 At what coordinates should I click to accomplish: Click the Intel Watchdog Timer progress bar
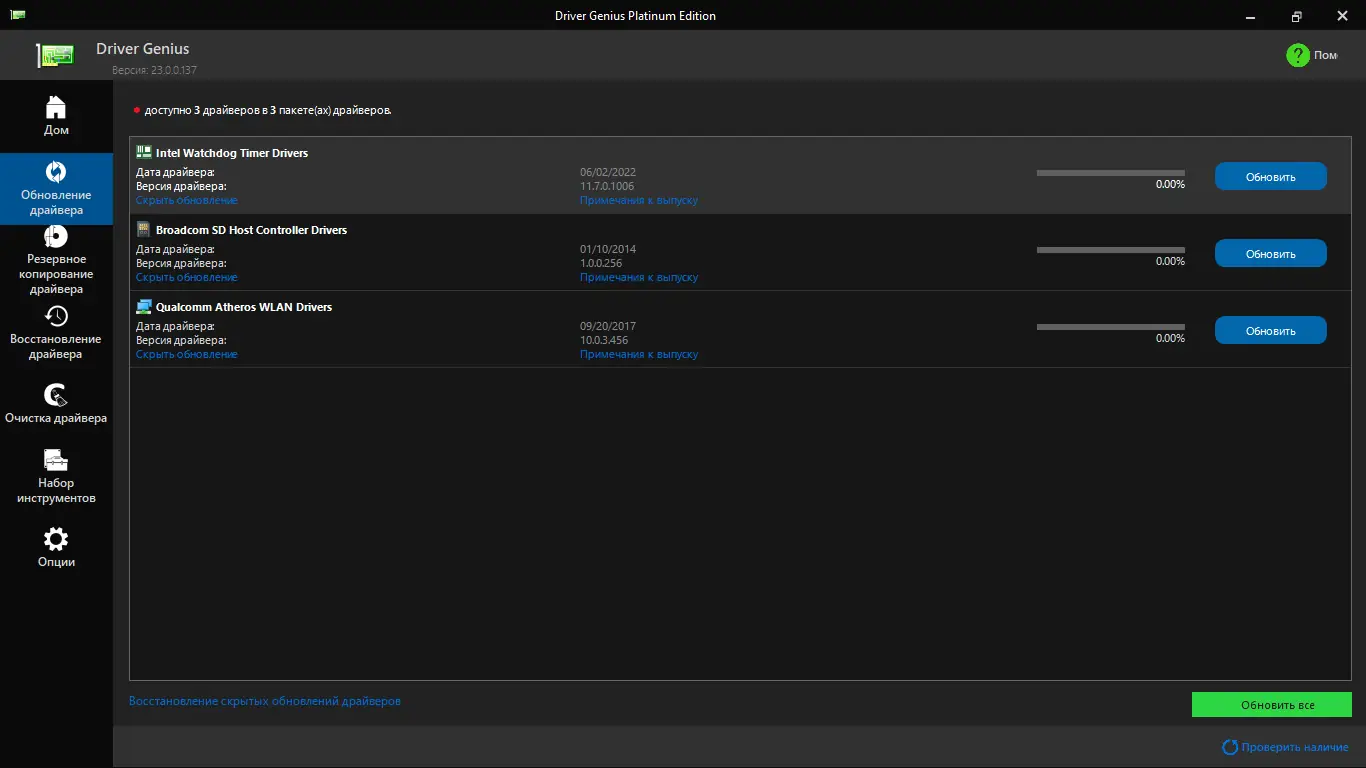[x=1110, y=173]
